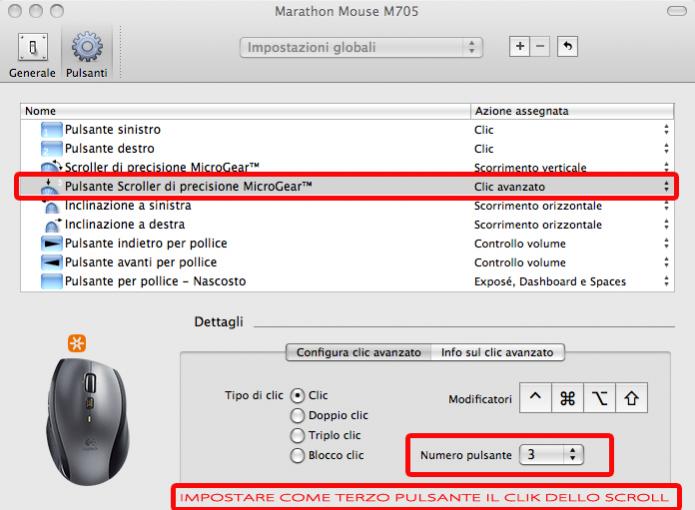Open Numero pulsante dropdown showing 3
Viewport: 695px width, 510px height.
click(x=551, y=454)
